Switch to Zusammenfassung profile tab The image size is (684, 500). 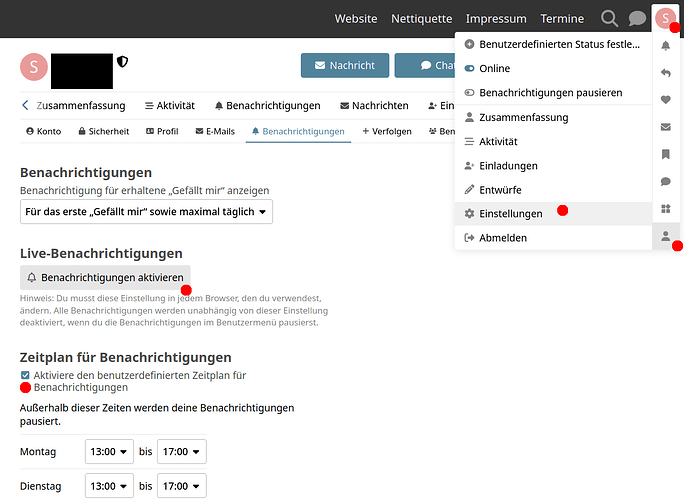click(81, 106)
